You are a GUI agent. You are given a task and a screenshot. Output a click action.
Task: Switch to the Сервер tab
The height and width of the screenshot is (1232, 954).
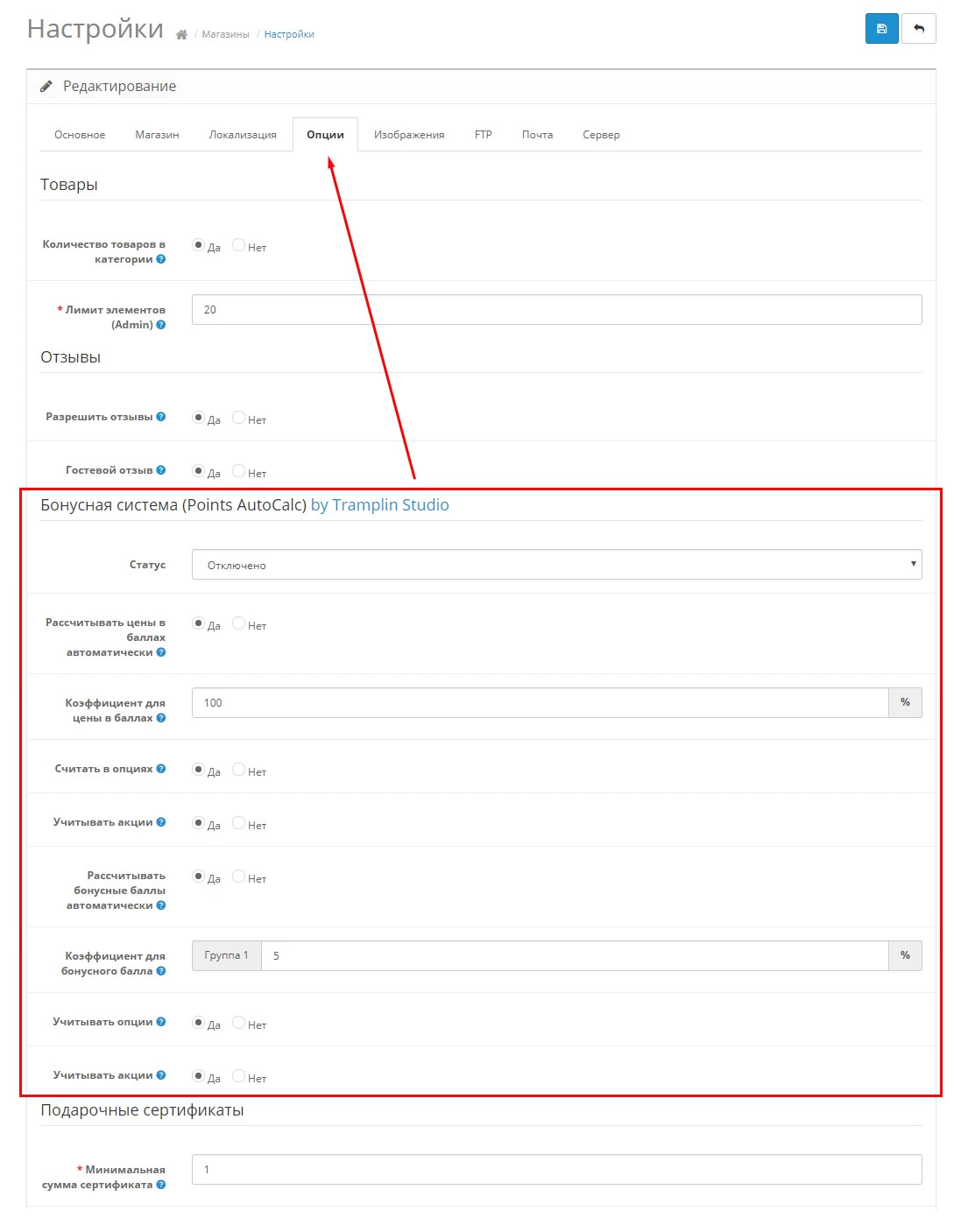click(601, 135)
